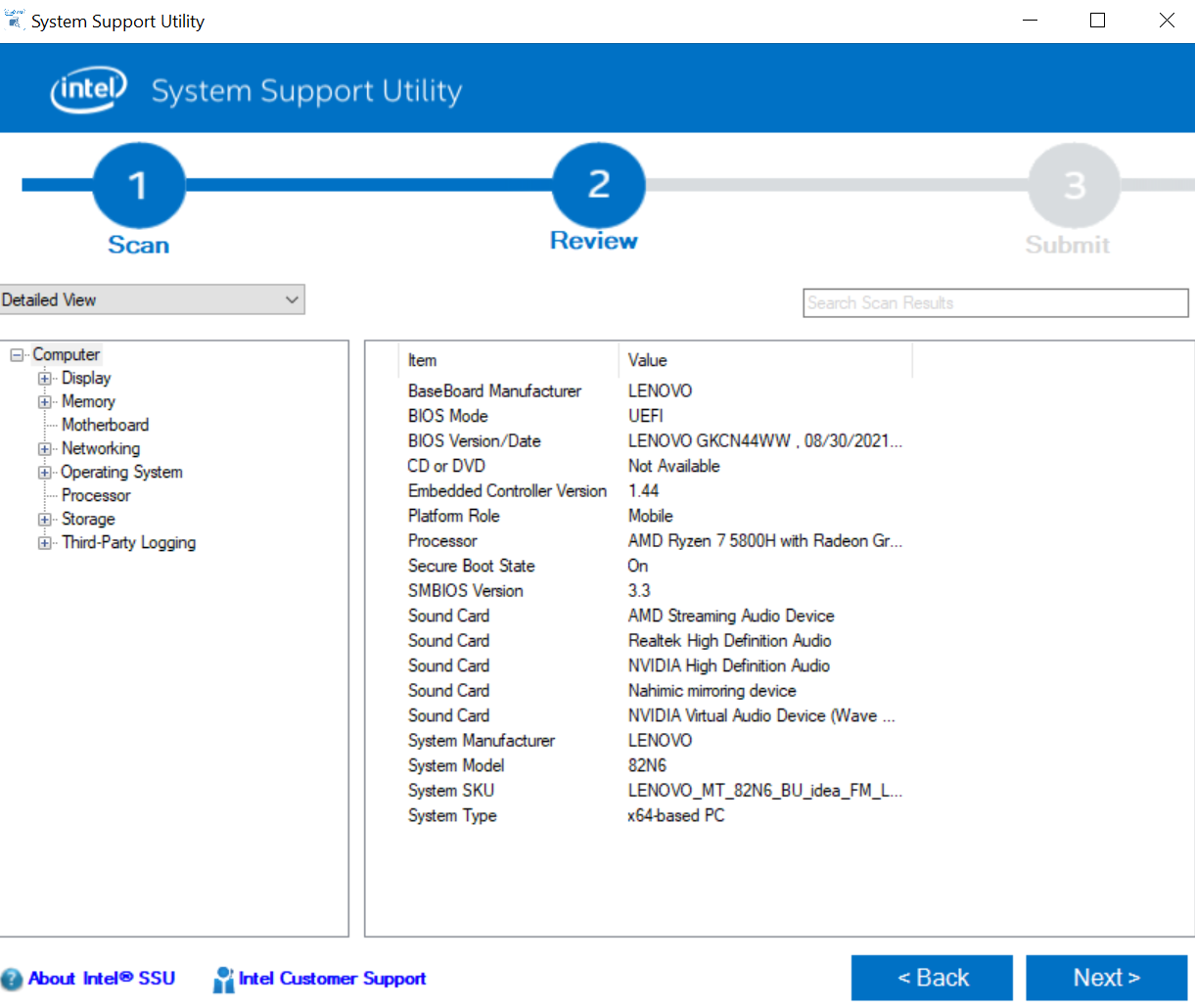Expand the Third-Party Logging node
Image resolution: width=1195 pixels, height=1008 pixels.
[44, 542]
